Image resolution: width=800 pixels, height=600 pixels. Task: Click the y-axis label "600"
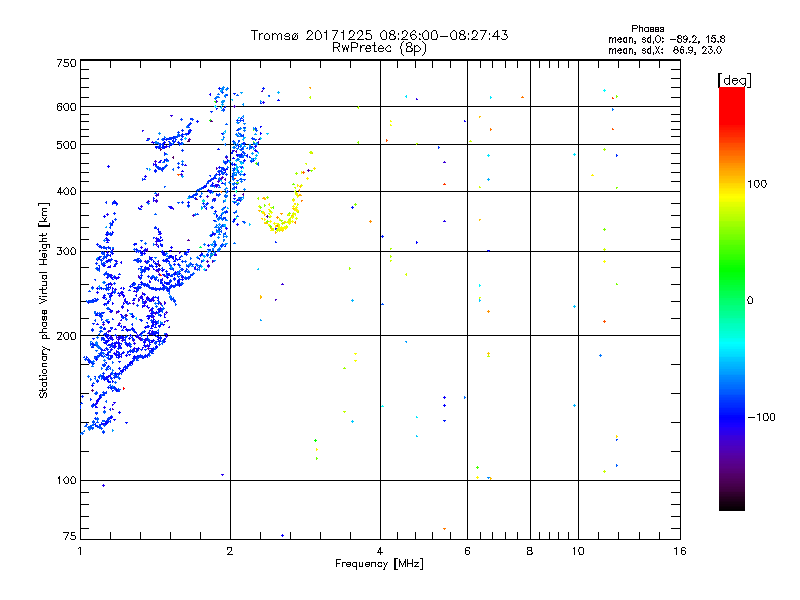pos(66,107)
